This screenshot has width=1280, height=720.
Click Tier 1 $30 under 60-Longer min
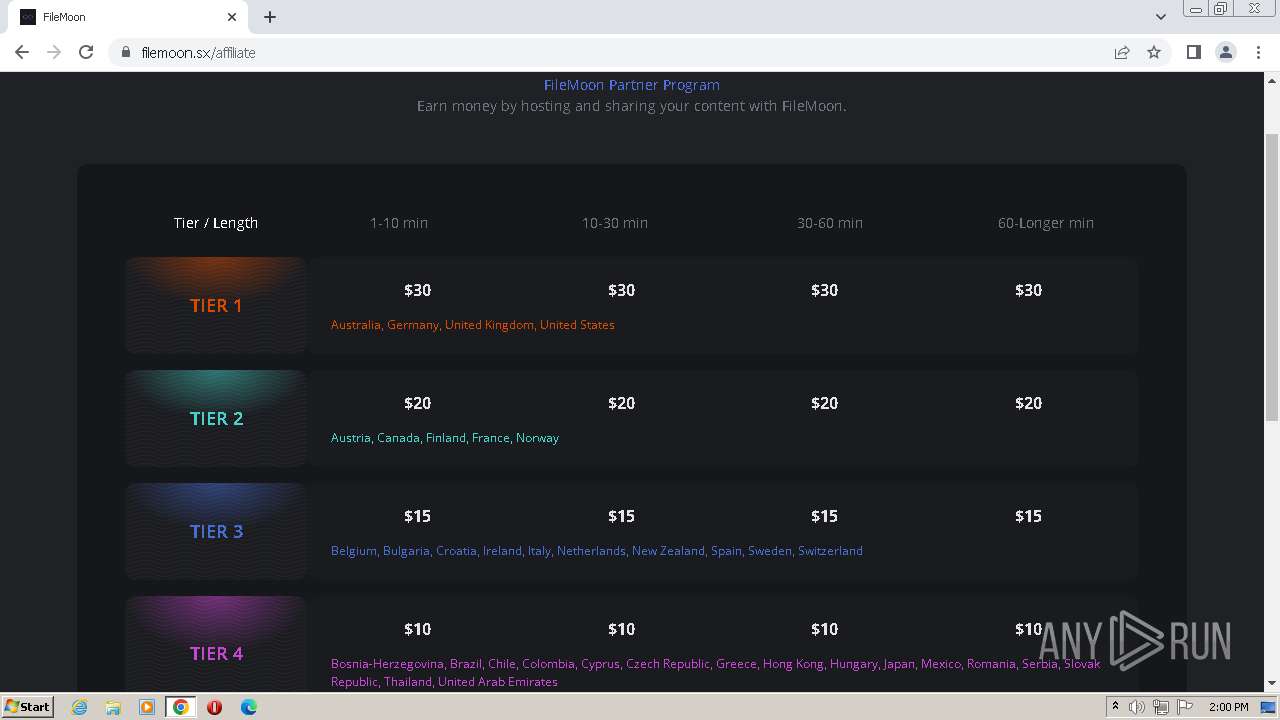click(1029, 290)
